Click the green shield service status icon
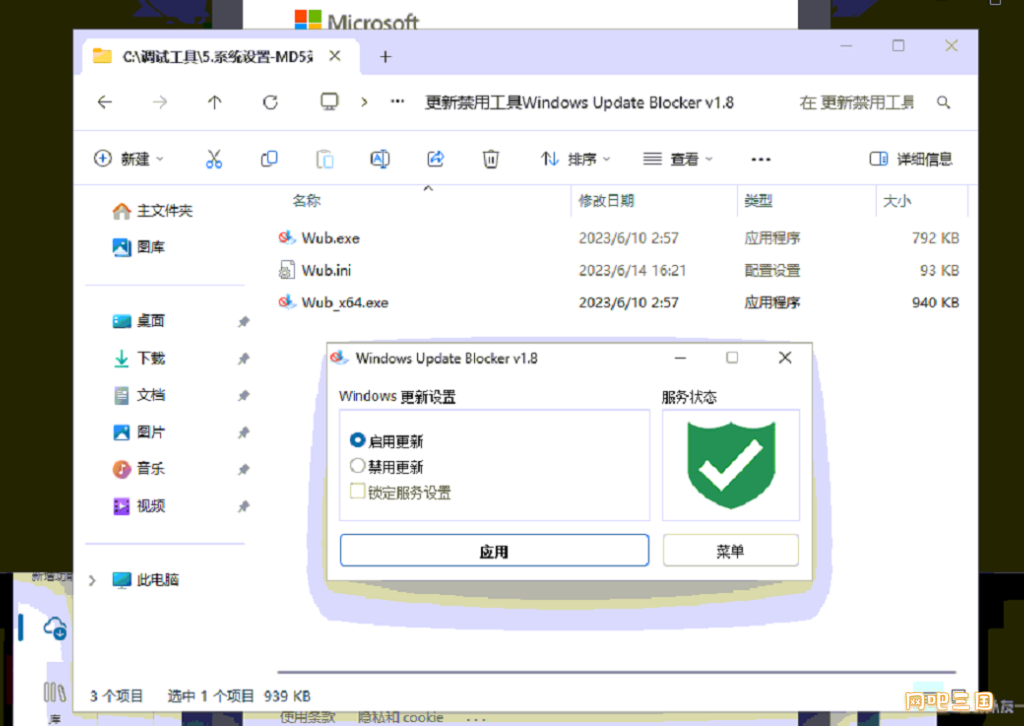1024x726 pixels. coord(731,465)
